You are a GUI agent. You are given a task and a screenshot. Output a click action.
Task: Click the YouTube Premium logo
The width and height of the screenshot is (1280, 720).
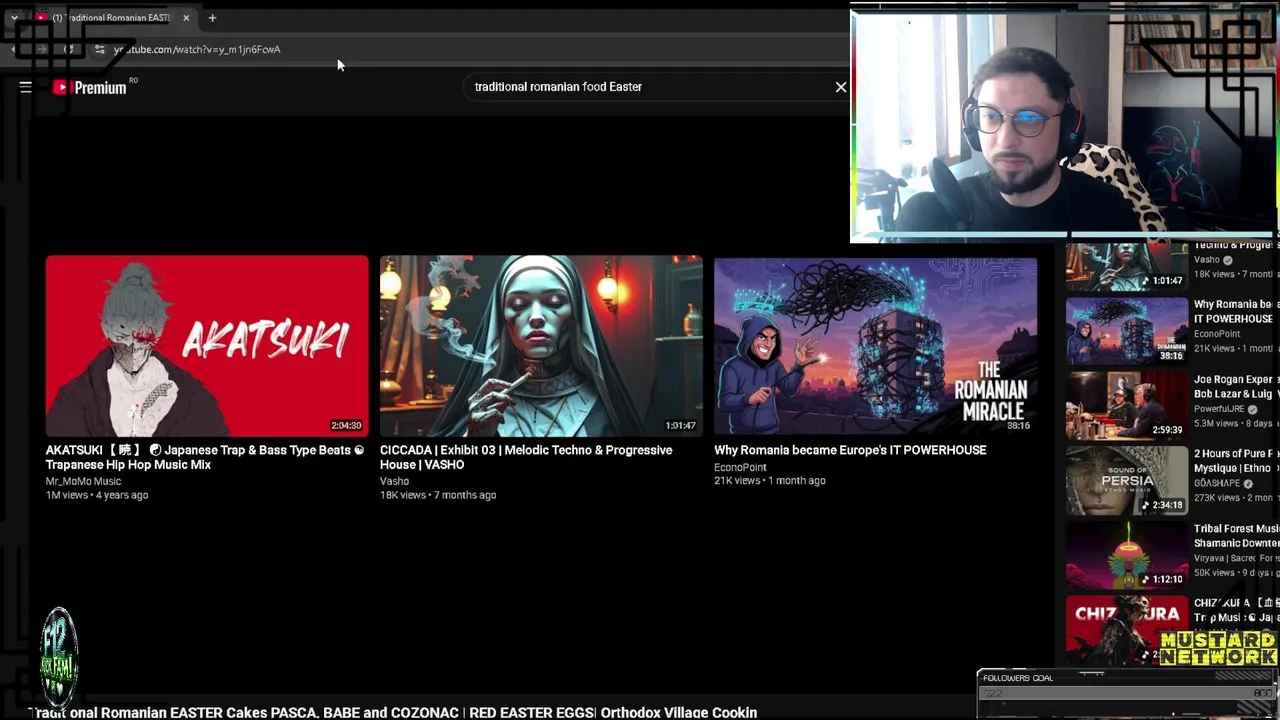(x=90, y=88)
